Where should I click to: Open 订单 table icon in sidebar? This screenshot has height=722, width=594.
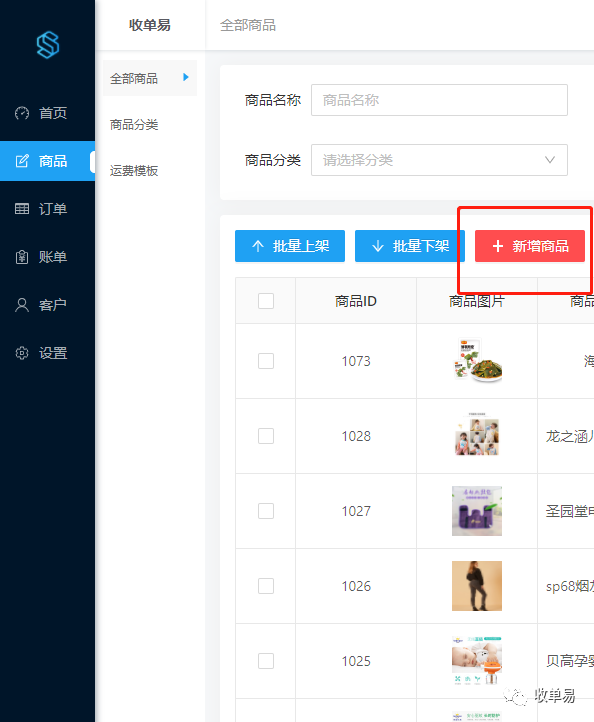[22, 209]
